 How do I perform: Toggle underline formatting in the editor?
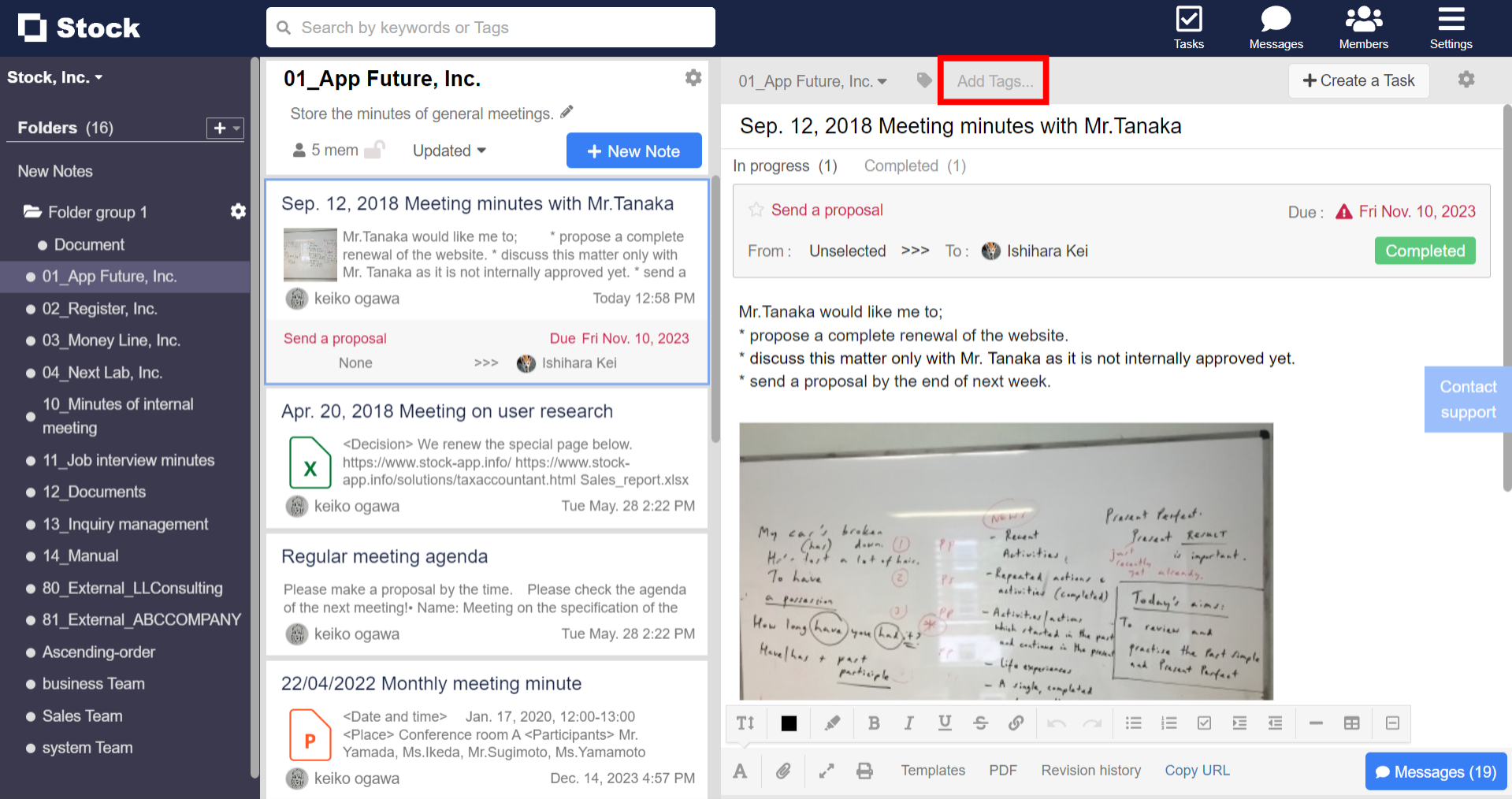(x=944, y=723)
